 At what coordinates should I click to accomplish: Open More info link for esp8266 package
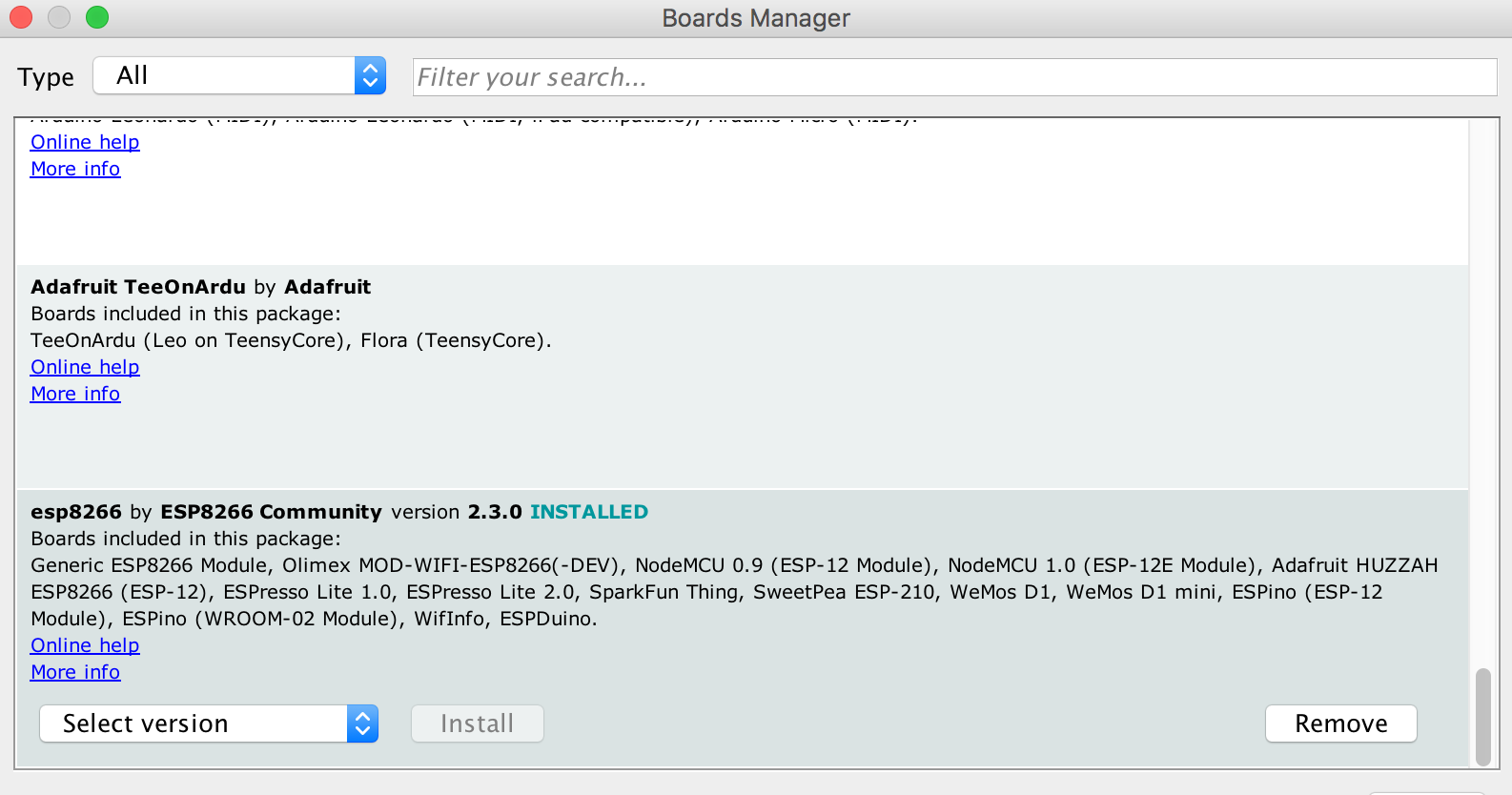75,672
